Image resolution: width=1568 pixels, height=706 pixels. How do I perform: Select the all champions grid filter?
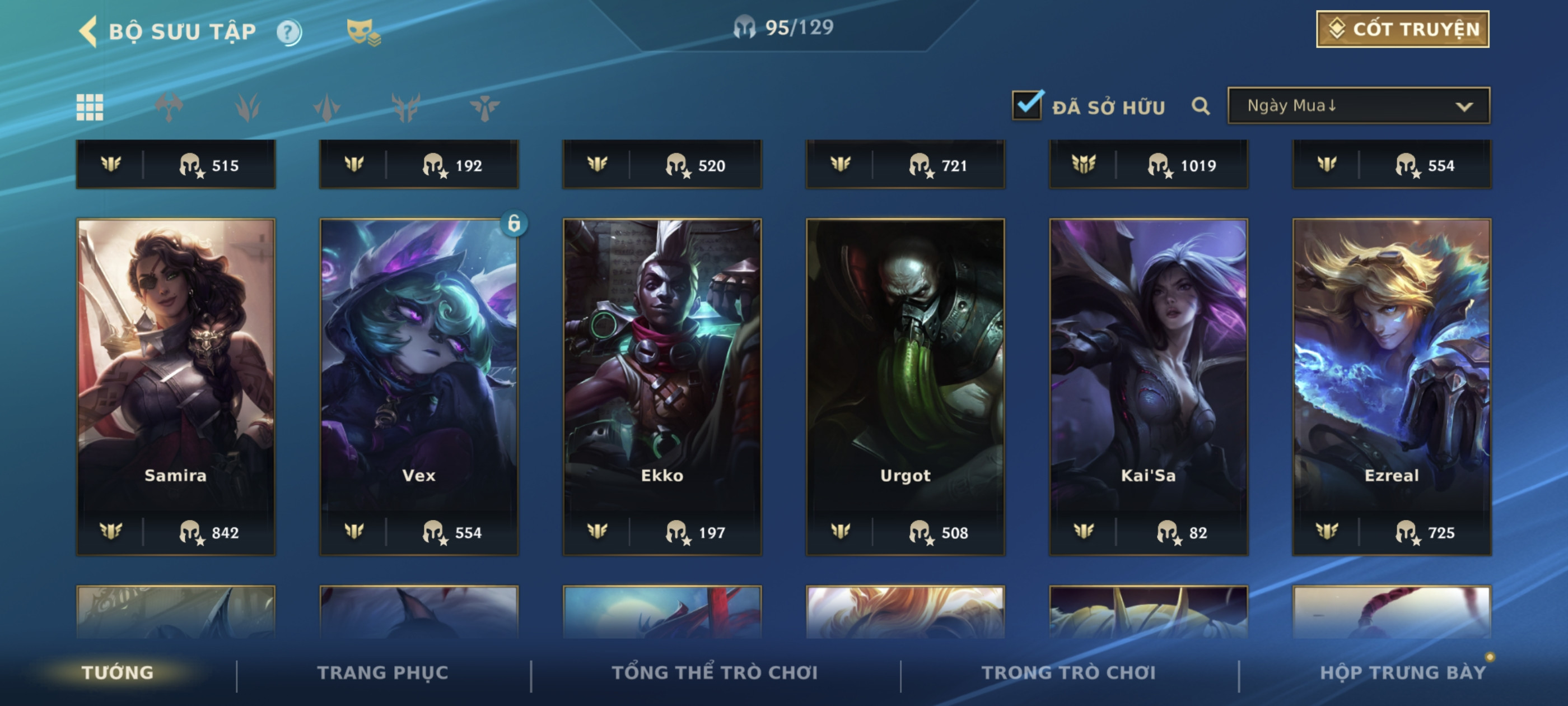[x=90, y=108]
